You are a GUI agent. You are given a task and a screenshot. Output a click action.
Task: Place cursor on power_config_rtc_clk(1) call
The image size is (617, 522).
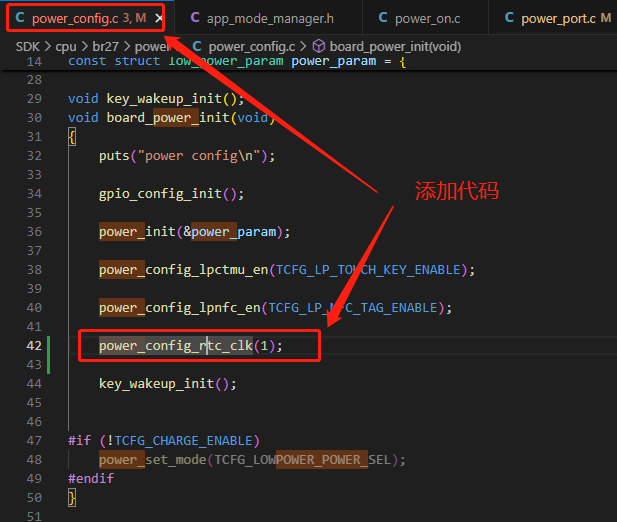[190, 346]
